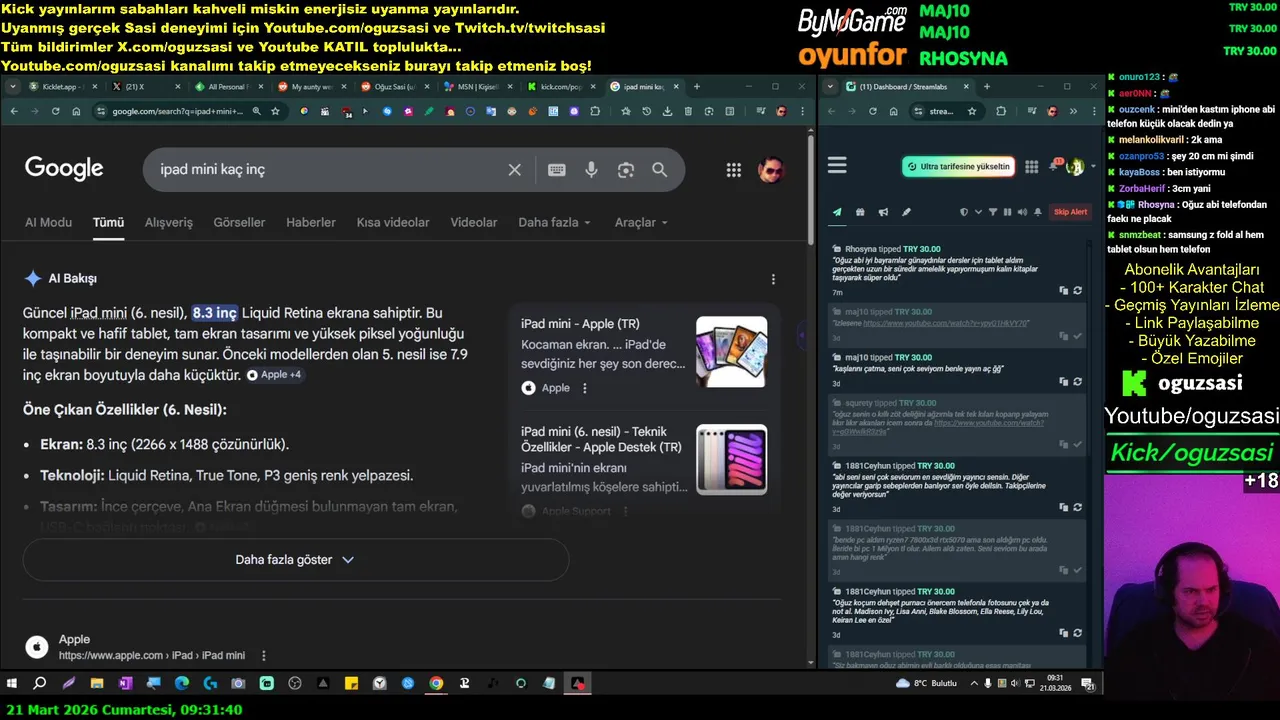Screen dimensions: 1280x720
Task: Open AI Bakışı three-dot options menu
Action: [x=773, y=279]
